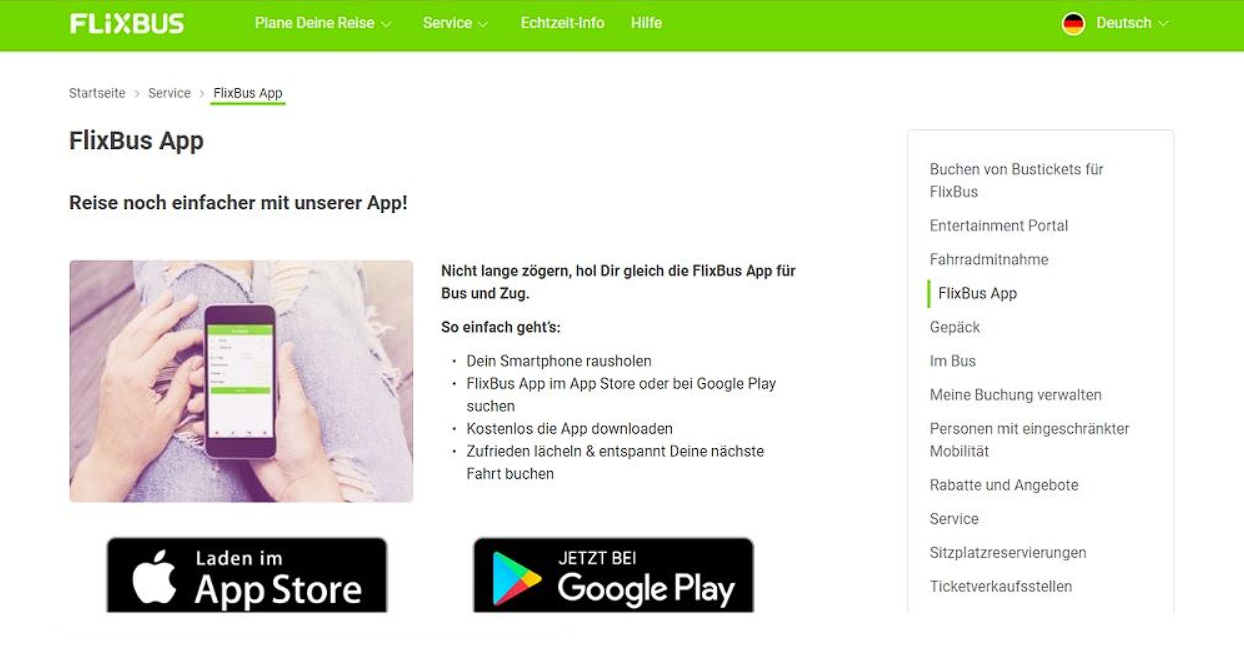
Task: Open Fahrradmitnahme in the sidebar
Action: (x=989, y=260)
